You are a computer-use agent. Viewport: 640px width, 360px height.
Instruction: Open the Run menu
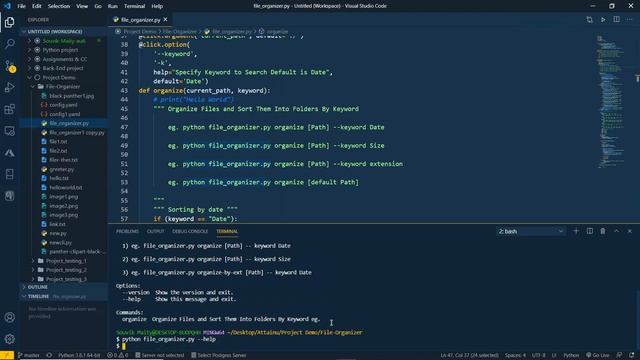[x=112, y=6]
